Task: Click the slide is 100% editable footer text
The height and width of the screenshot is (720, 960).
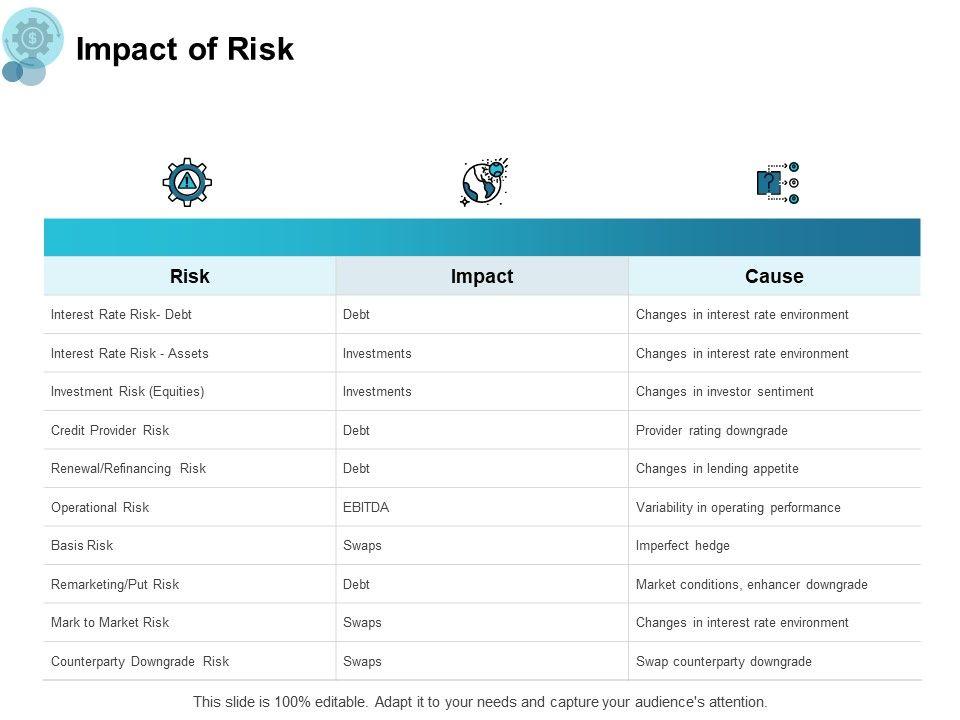Action: coord(480,702)
